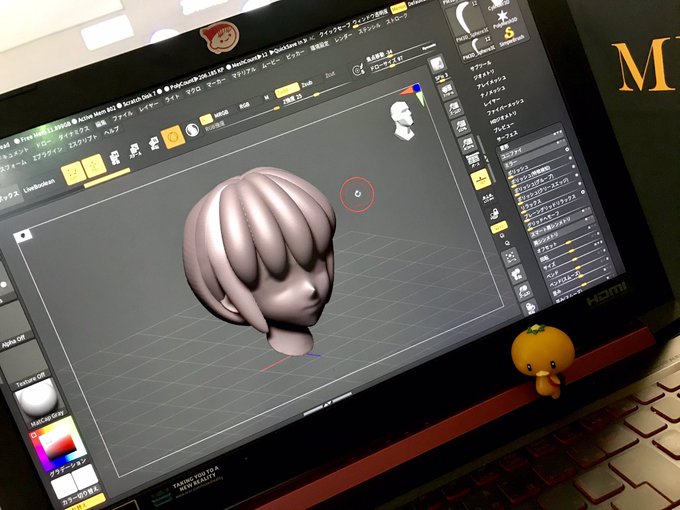This screenshot has width=680, height=510.
Task: Pick a color in the color picker square
Action: pos(59,446)
